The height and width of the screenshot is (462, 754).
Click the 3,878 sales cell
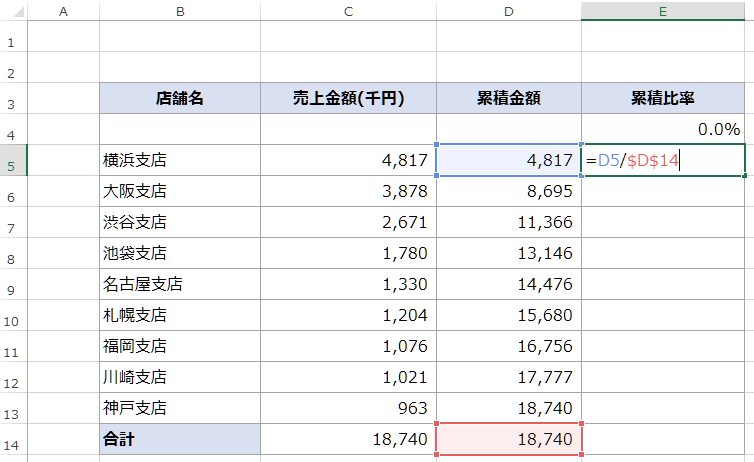[x=349, y=191]
